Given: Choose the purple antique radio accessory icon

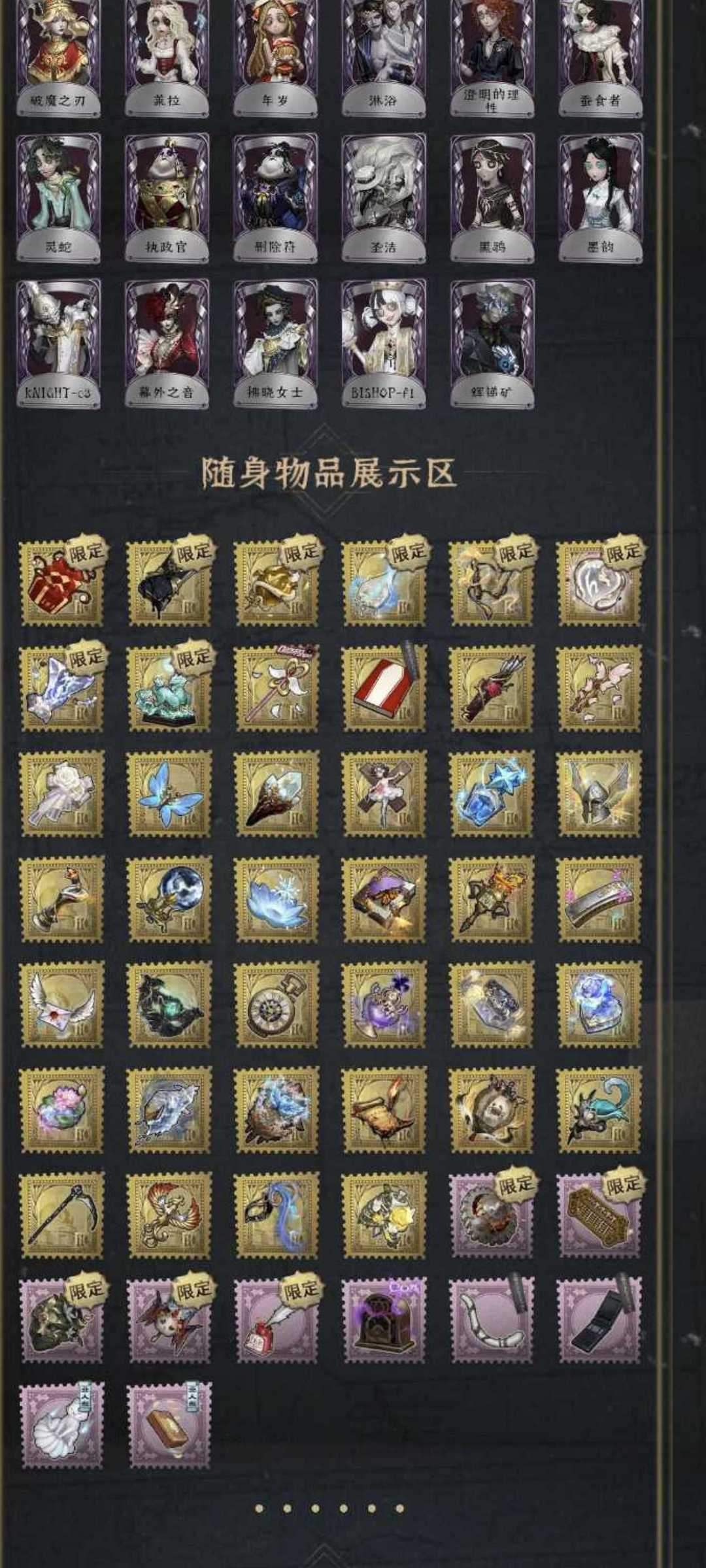Looking at the screenshot, I should [384, 1320].
